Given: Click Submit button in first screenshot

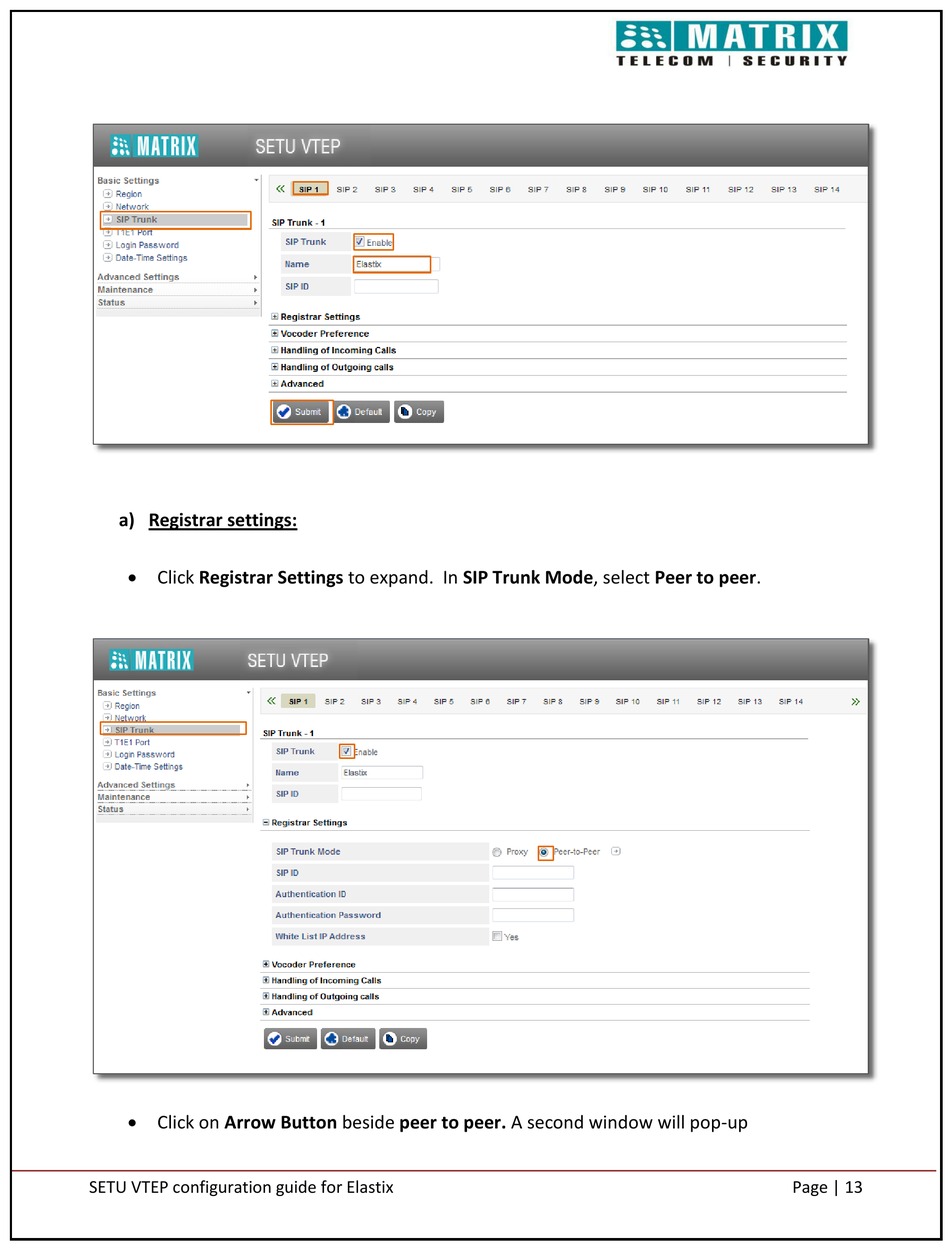Looking at the screenshot, I should (x=301, y=412).
